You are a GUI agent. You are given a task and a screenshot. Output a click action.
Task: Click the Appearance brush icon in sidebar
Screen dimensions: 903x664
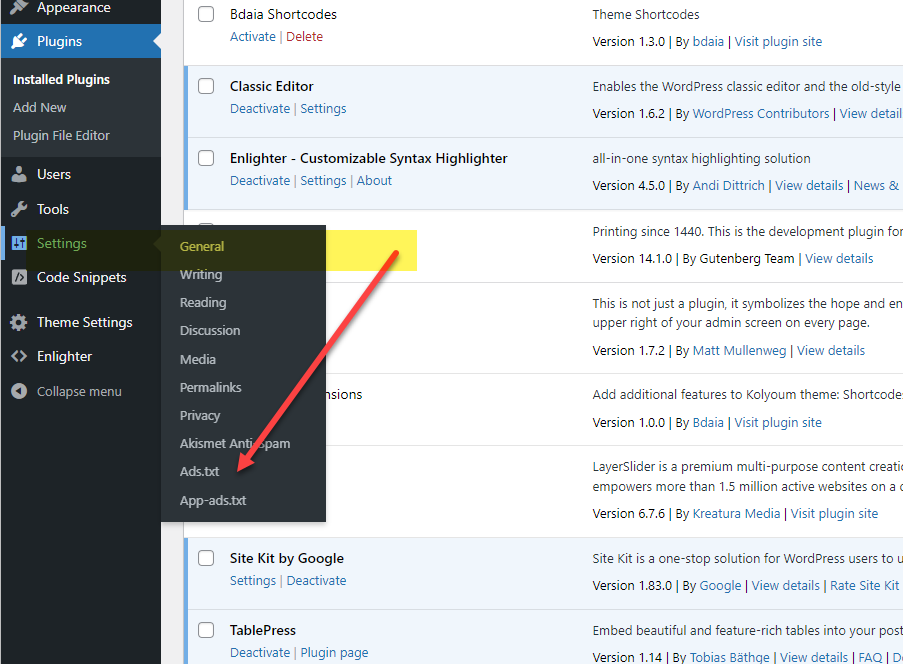click(x=19, y=7)
